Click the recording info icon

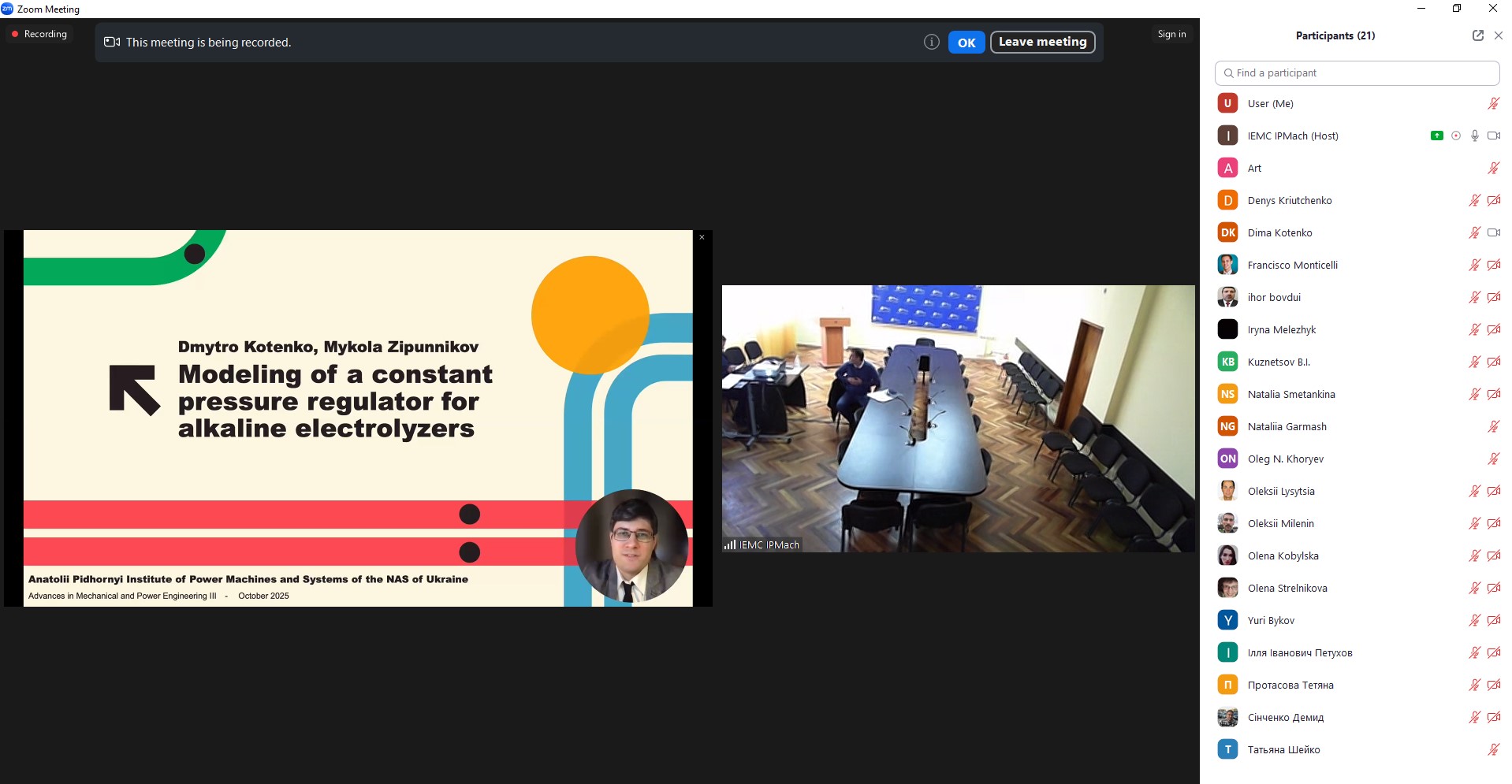(931, 43)
